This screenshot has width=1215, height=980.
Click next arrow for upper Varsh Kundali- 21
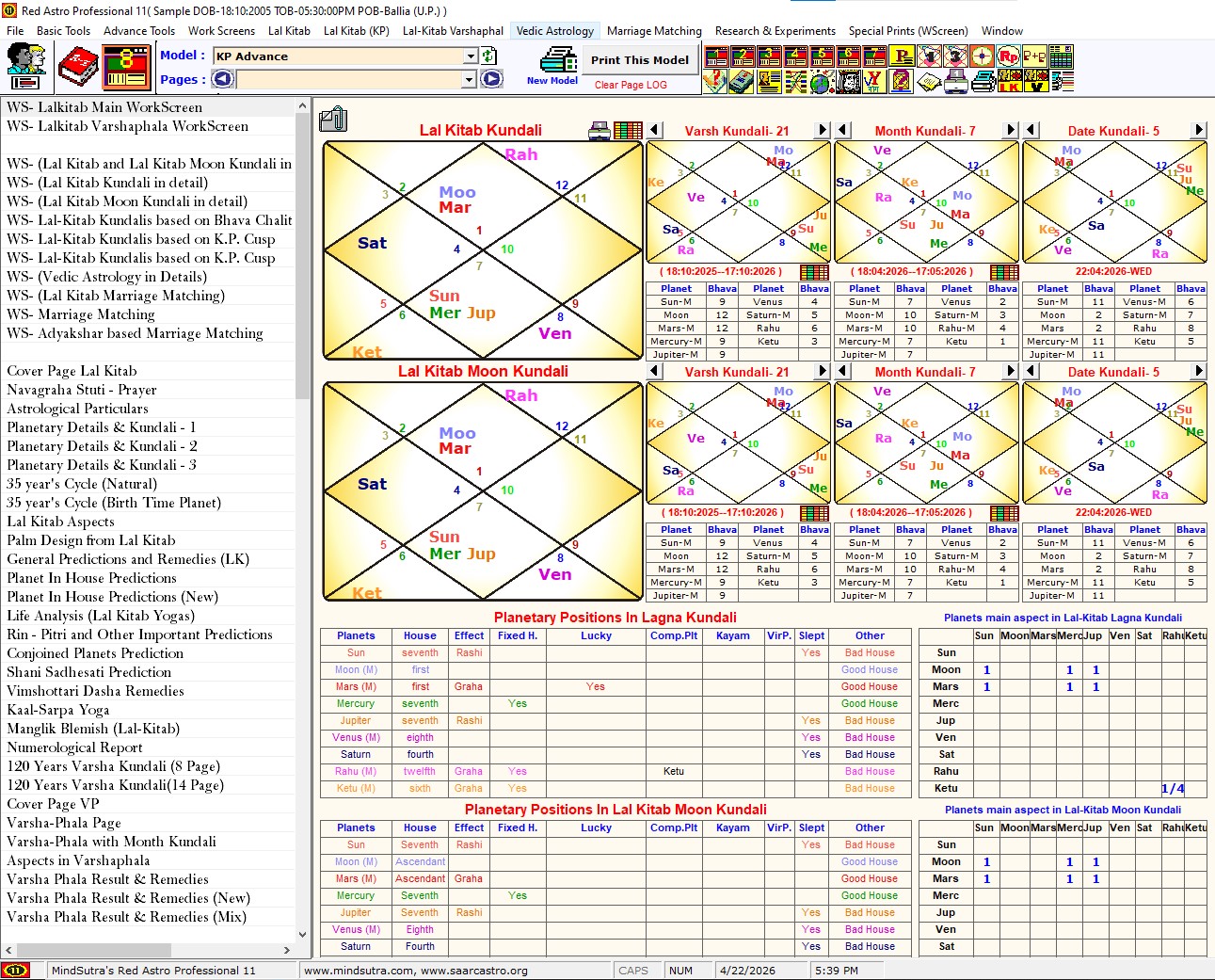pyautogui.click(x=823, y=130)
